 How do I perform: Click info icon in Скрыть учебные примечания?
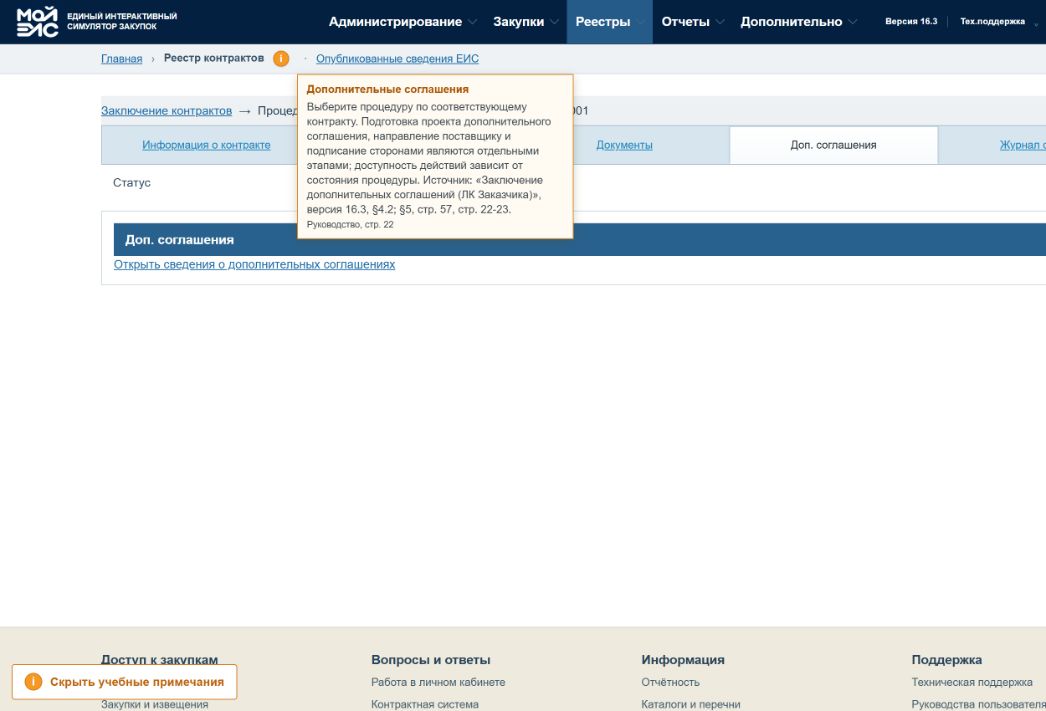[33, 682]
